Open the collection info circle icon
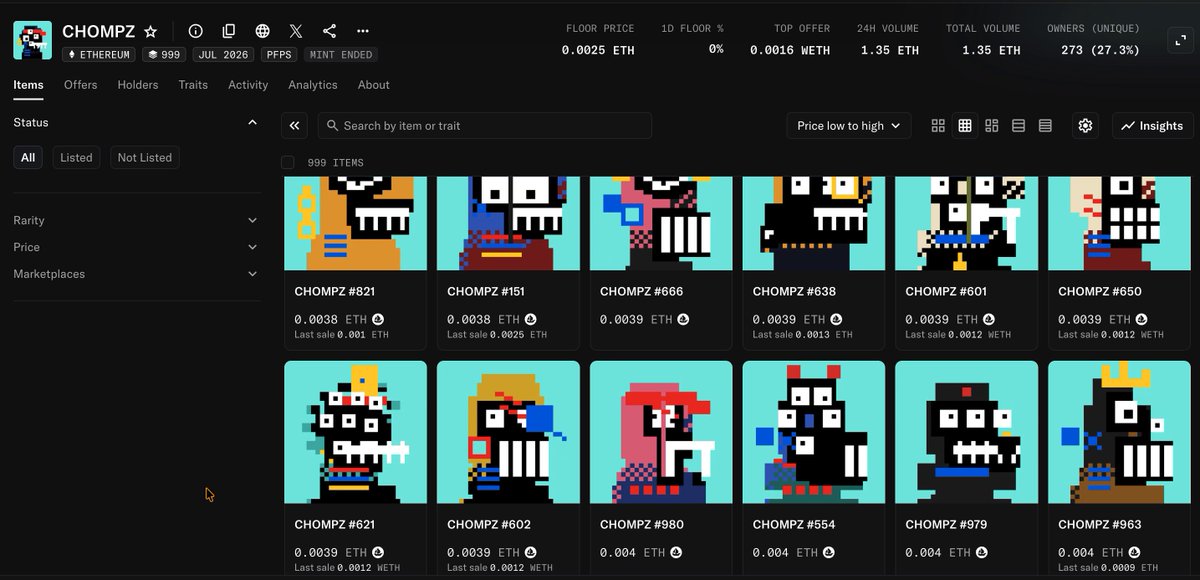Viewport: 1200px width, 580px height. coord(196,32)
